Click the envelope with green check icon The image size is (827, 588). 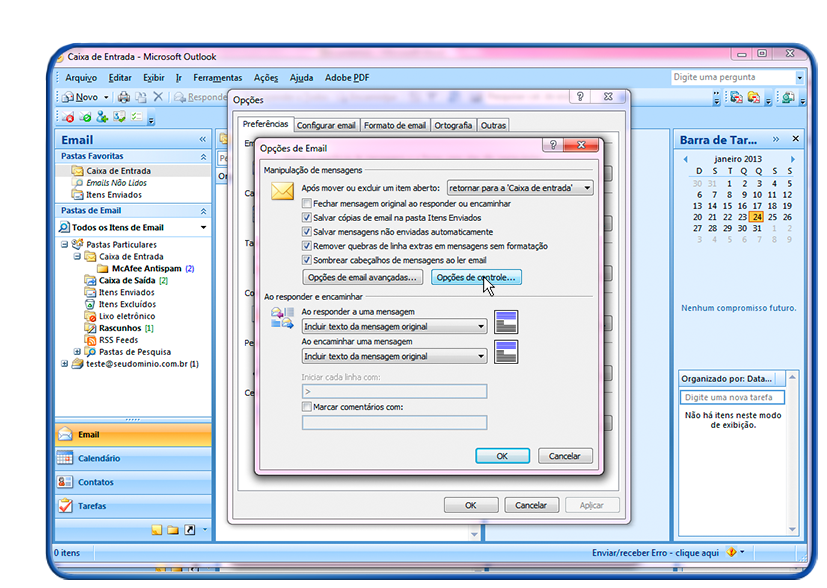click(85, 117)
